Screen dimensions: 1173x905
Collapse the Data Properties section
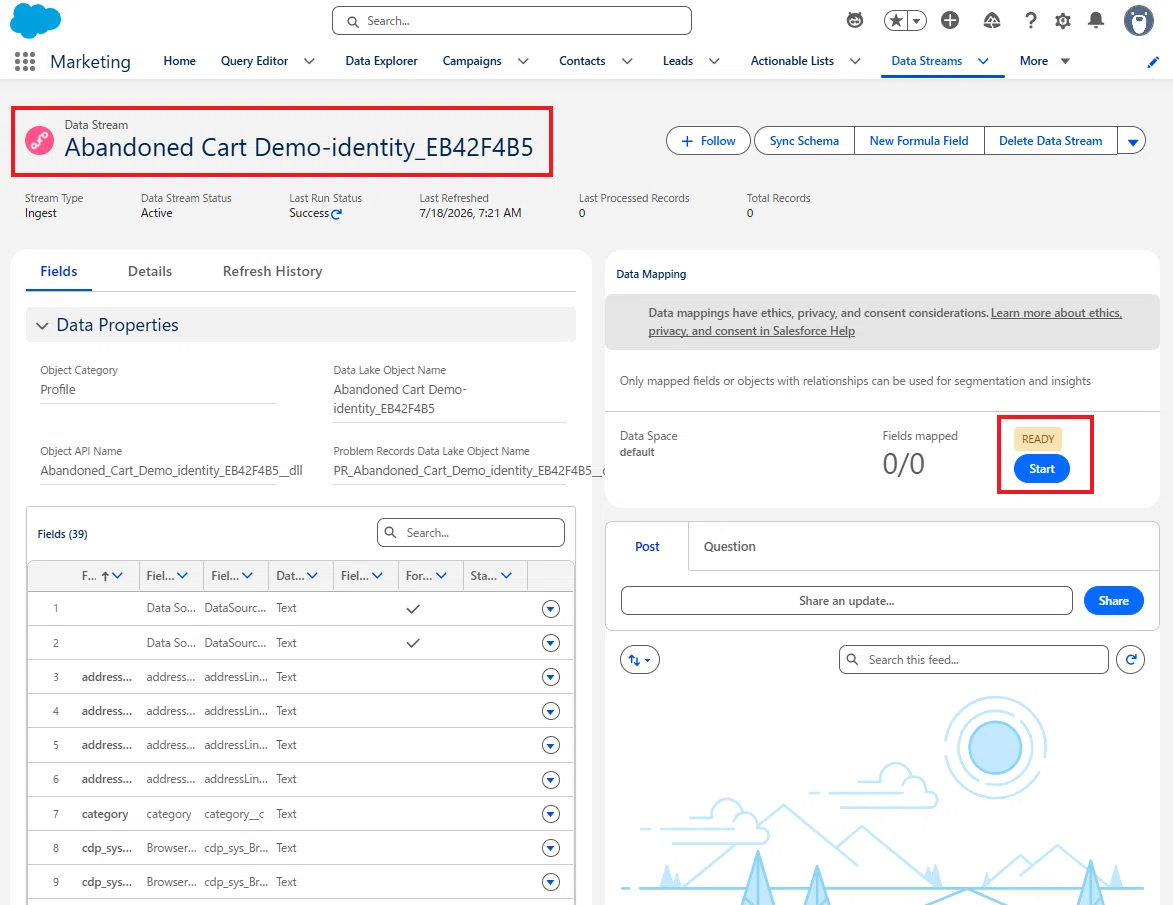(43, 325)
